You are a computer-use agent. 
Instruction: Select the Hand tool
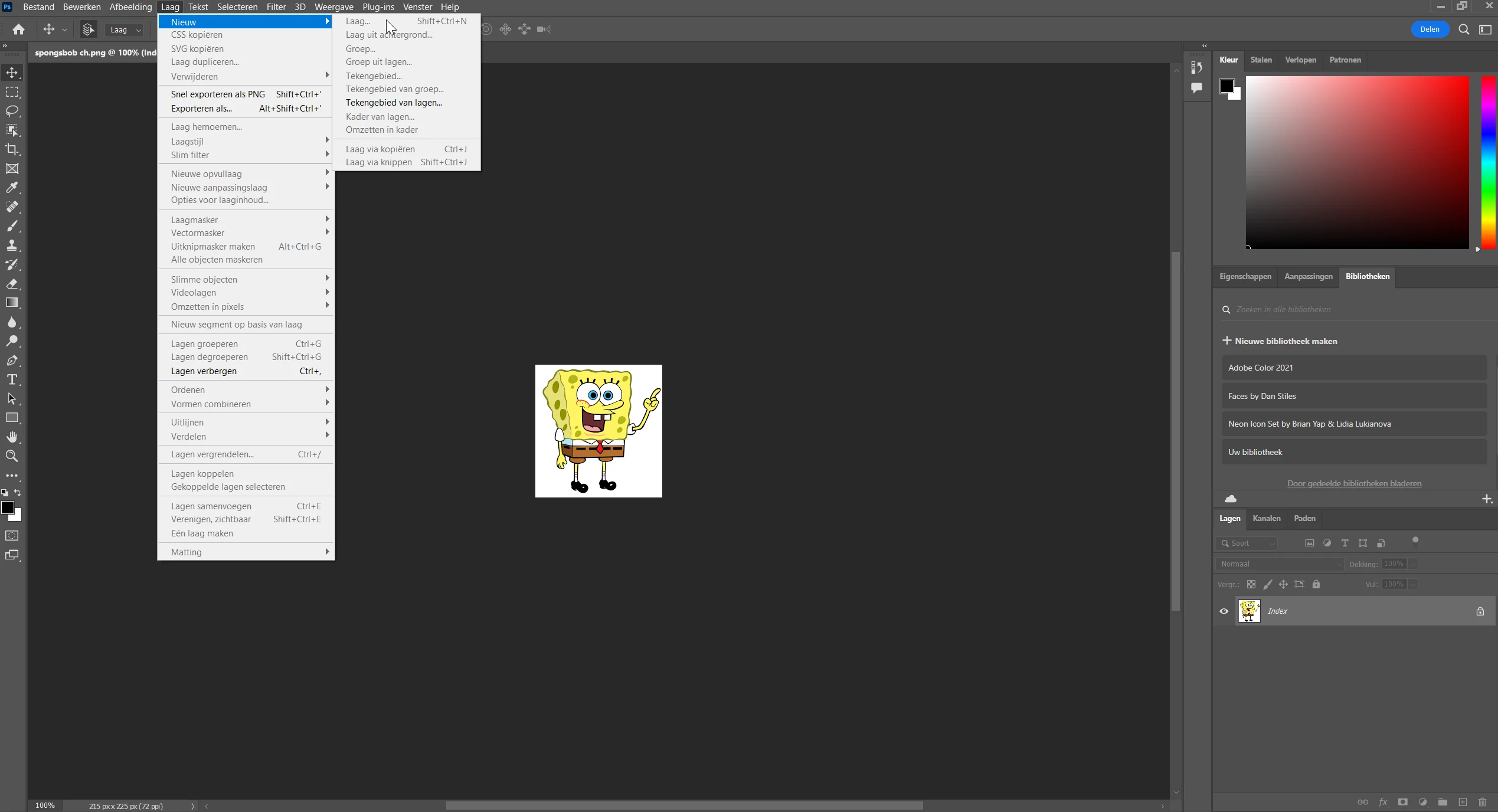(12, 437)
